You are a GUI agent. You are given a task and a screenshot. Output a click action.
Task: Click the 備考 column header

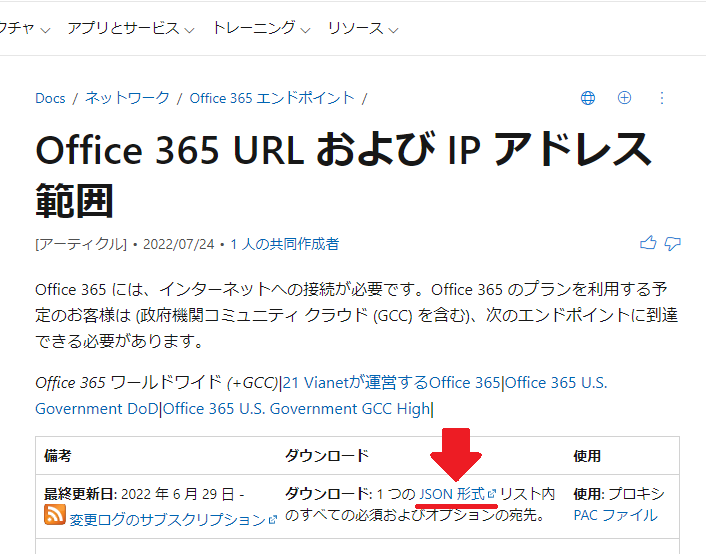[x=58, y=456]
